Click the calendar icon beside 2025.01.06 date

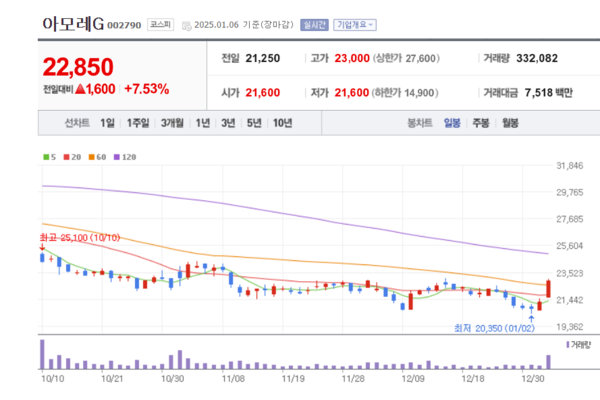[x=186, y=26]
